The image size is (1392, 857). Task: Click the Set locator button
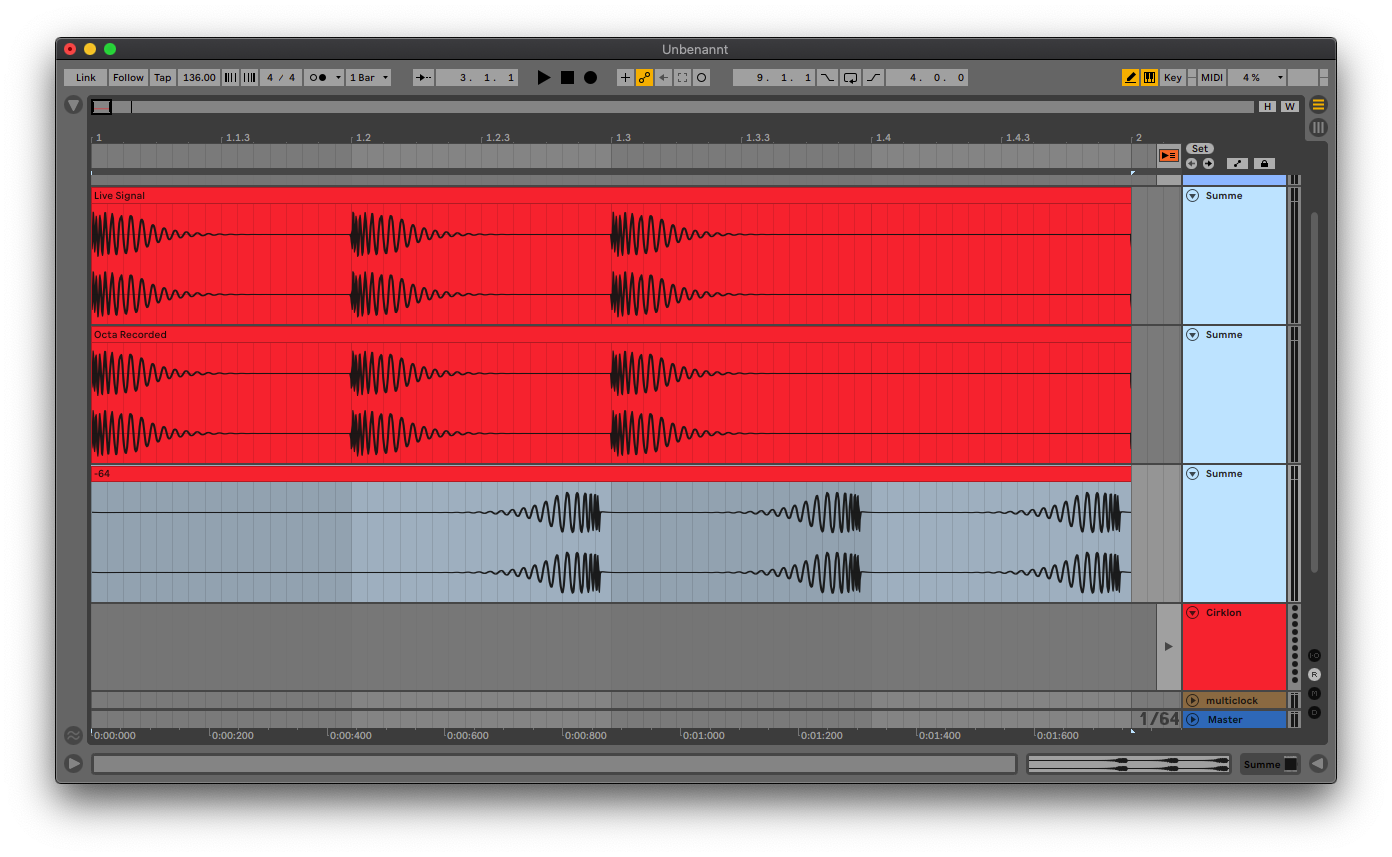pos(1199,149)
